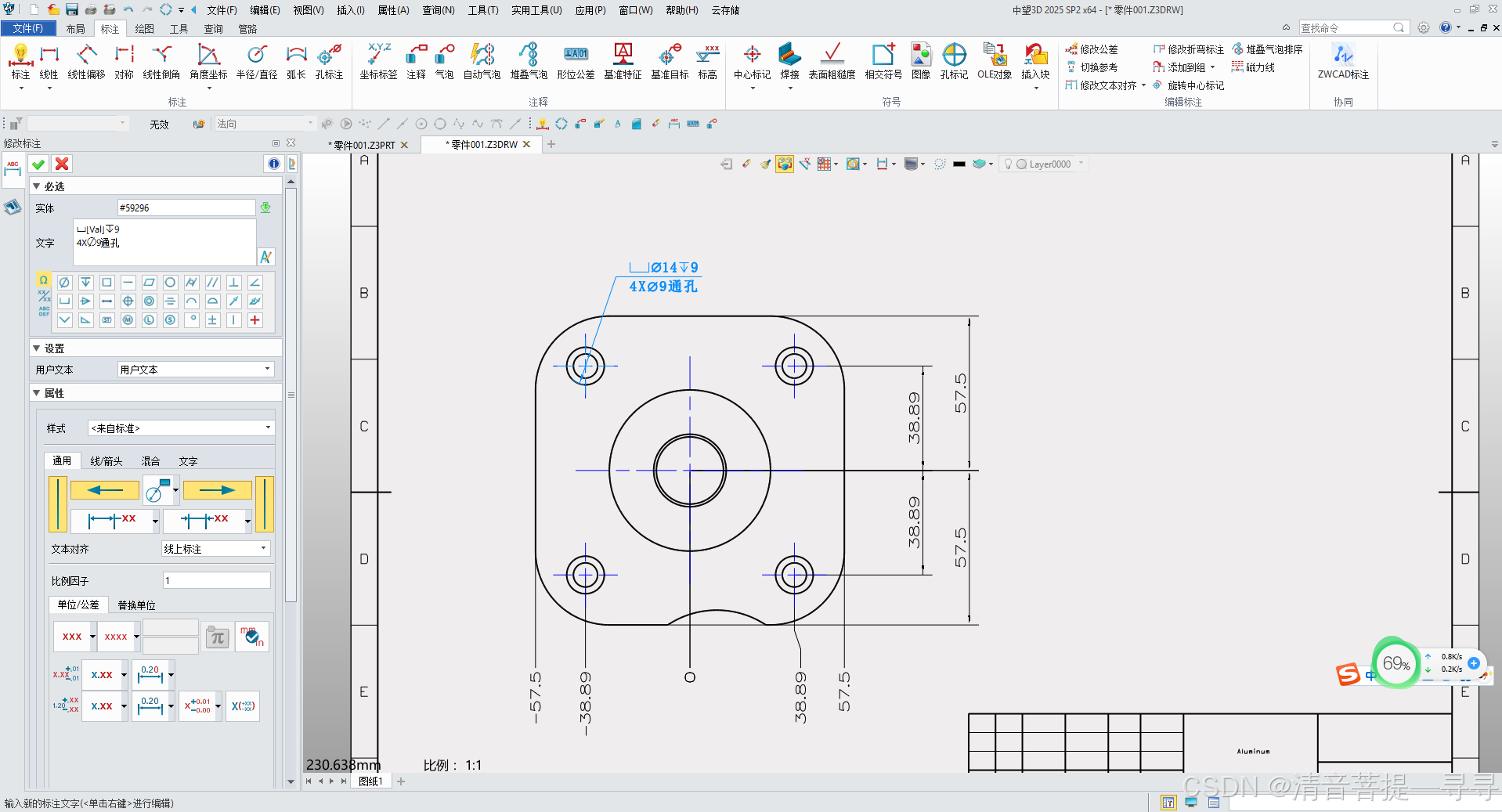
Task: Collapse the 设置 settings section
Action: tap(37, 348)
